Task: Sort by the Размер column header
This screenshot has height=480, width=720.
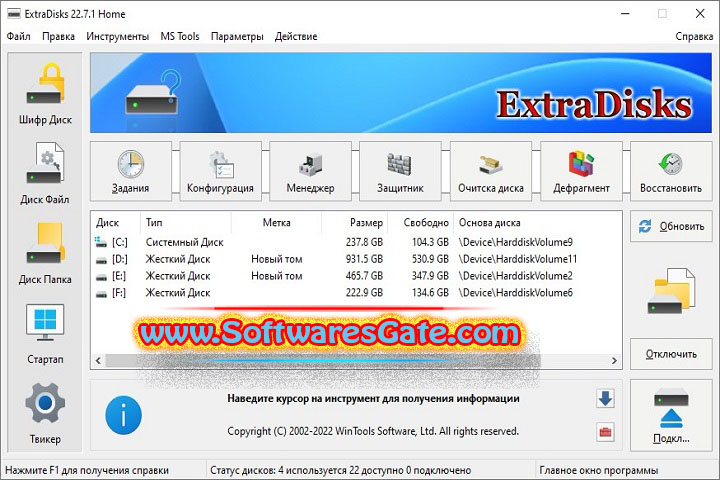Action: (x=355, y=223)
